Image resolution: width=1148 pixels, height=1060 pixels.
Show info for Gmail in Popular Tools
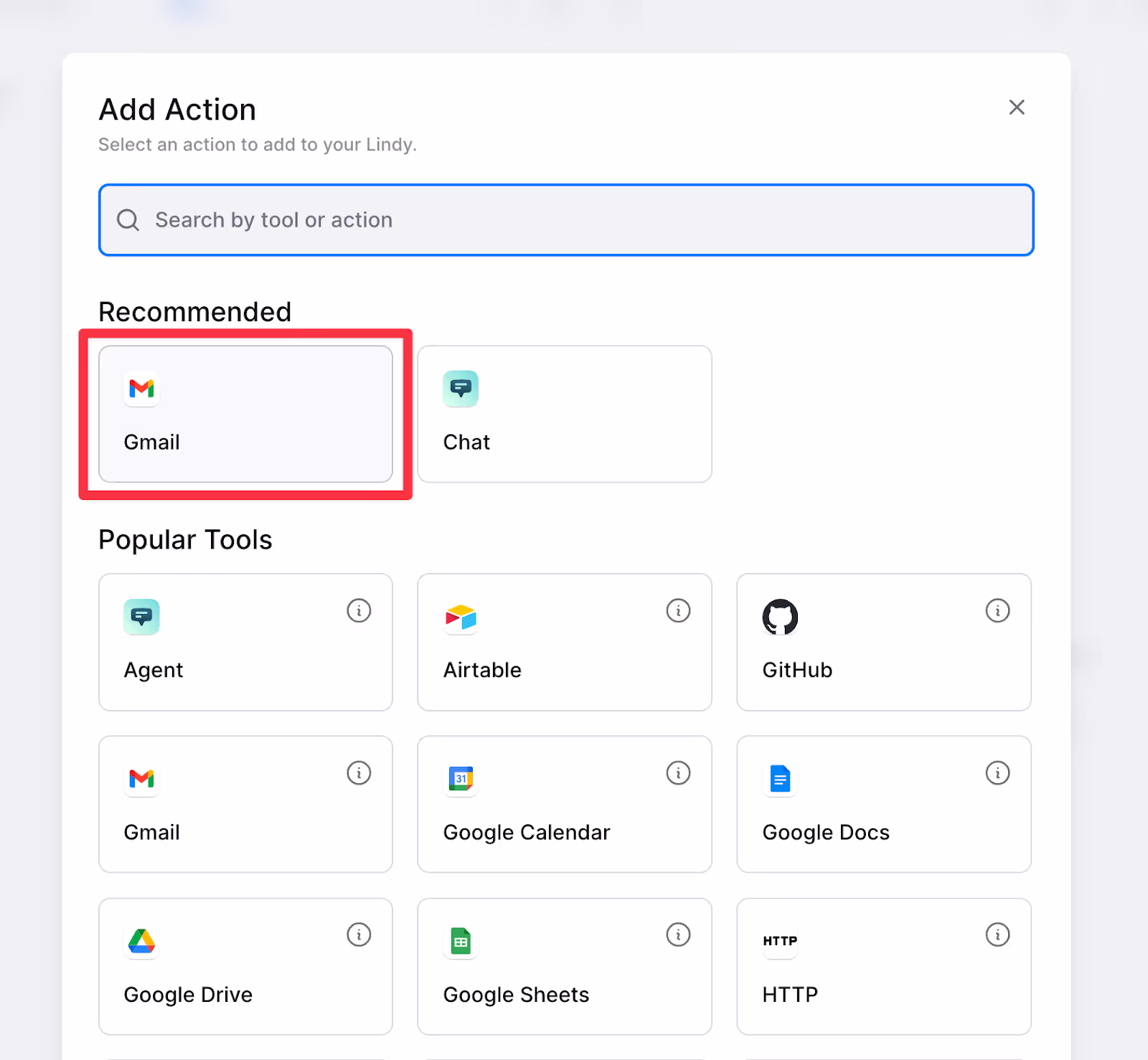tap(359, 772)
